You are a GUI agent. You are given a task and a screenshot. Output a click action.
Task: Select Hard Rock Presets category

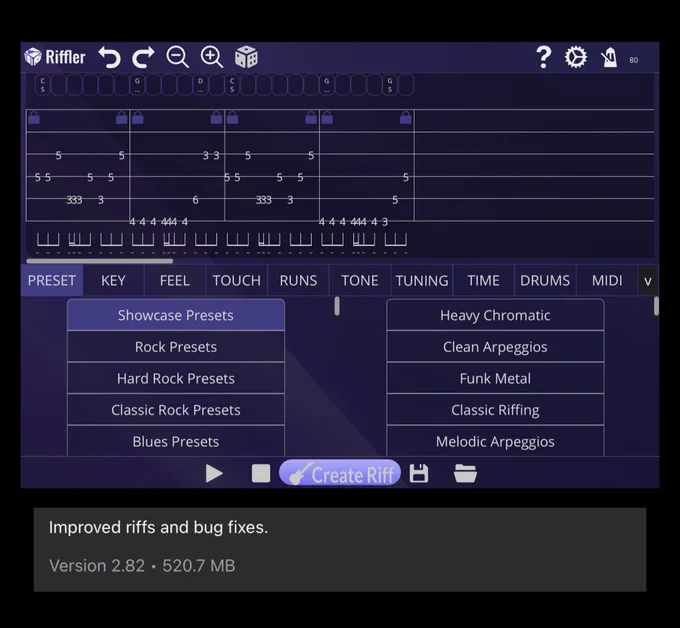click(x=176, y=379)
